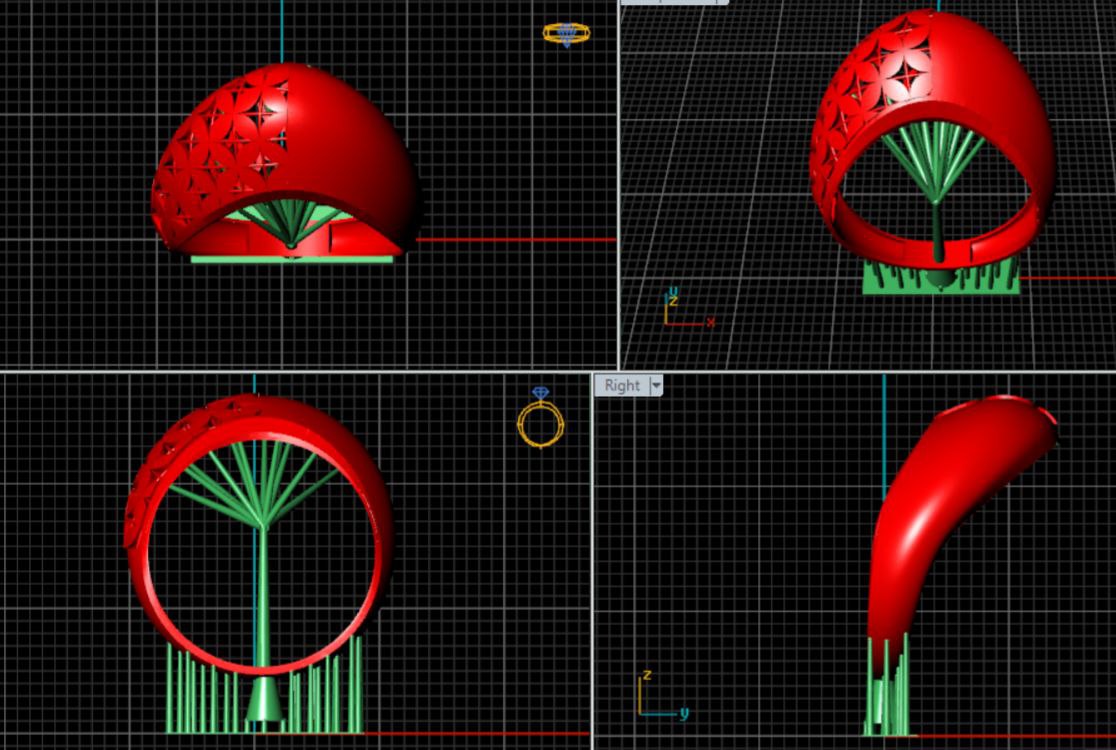Click the fanned green supports inside perspective ring
The height and width of the screenshot is (750, 1116).
(x=934, y=160)
